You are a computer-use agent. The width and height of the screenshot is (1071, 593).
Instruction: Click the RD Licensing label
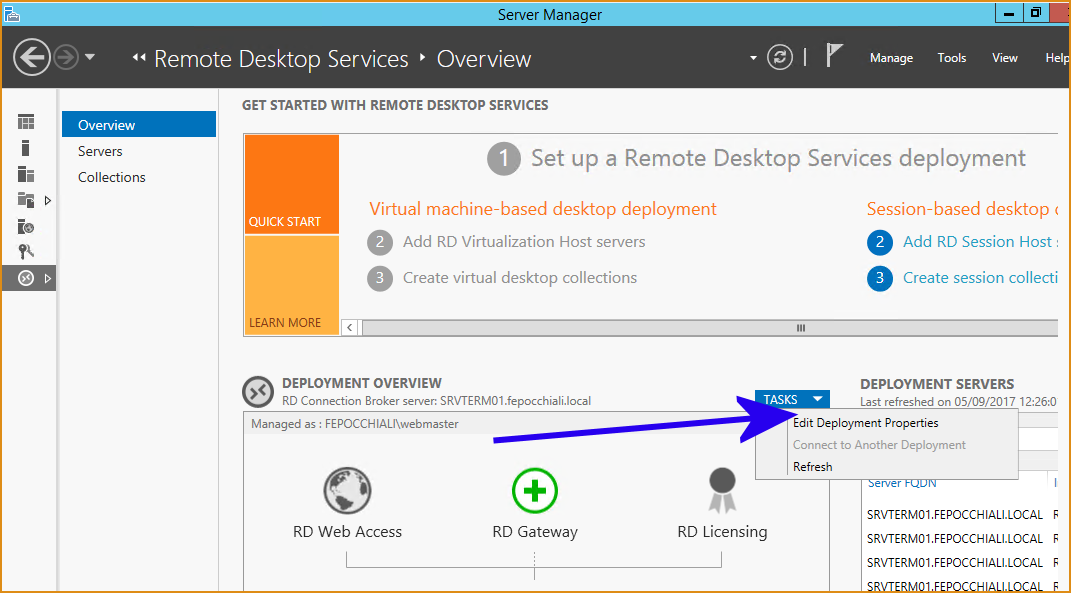[722, 532]
